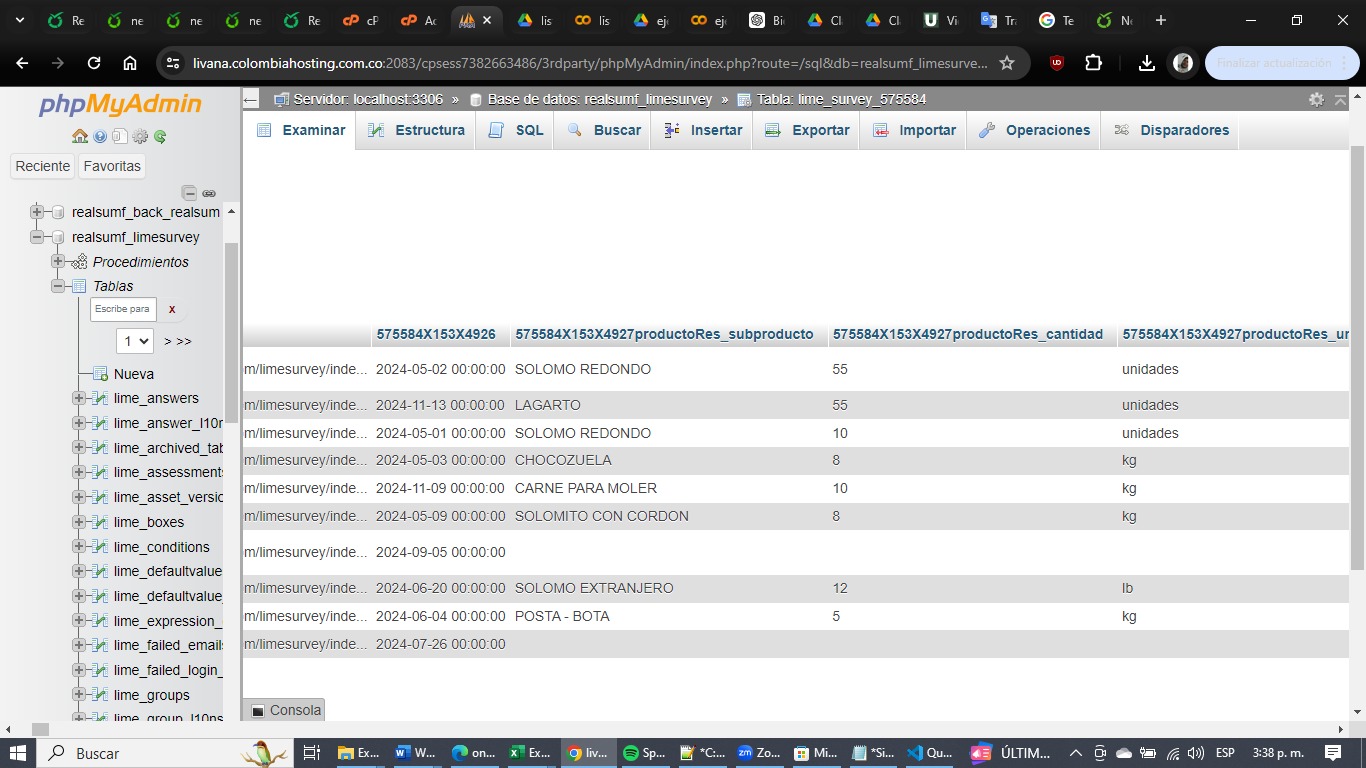Open page settings gear at top right
The image size is (1366, 768).
1316,99
